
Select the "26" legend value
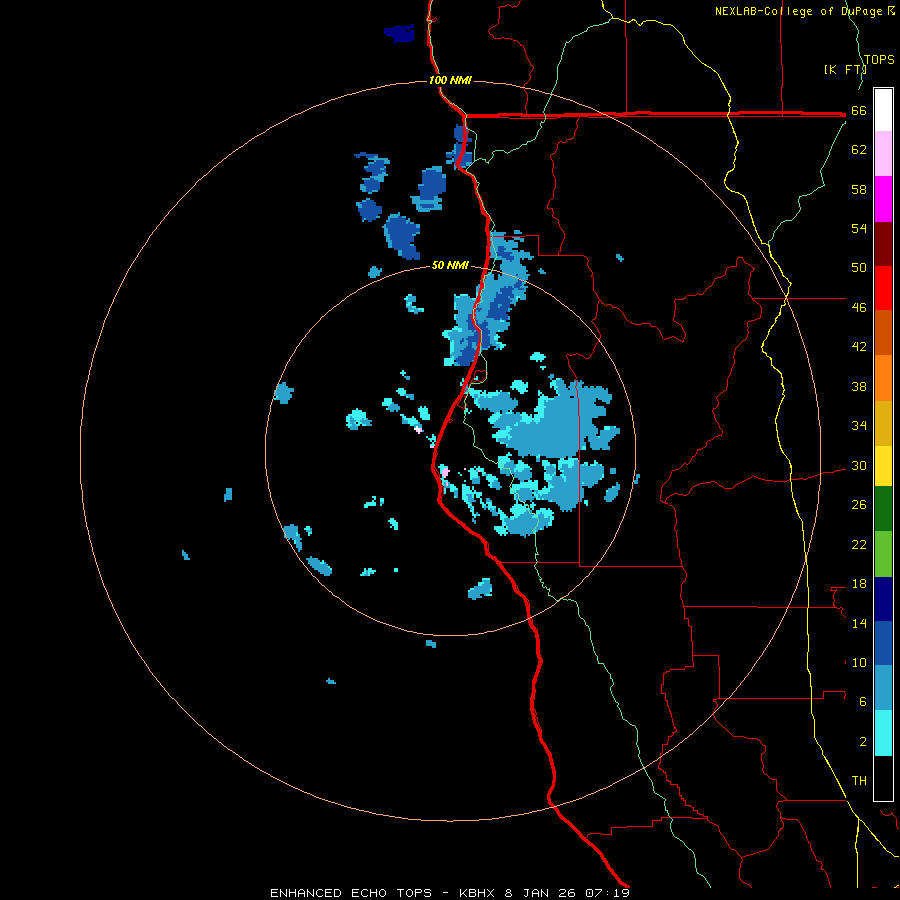pyautogui.click(x=859, y=505)
